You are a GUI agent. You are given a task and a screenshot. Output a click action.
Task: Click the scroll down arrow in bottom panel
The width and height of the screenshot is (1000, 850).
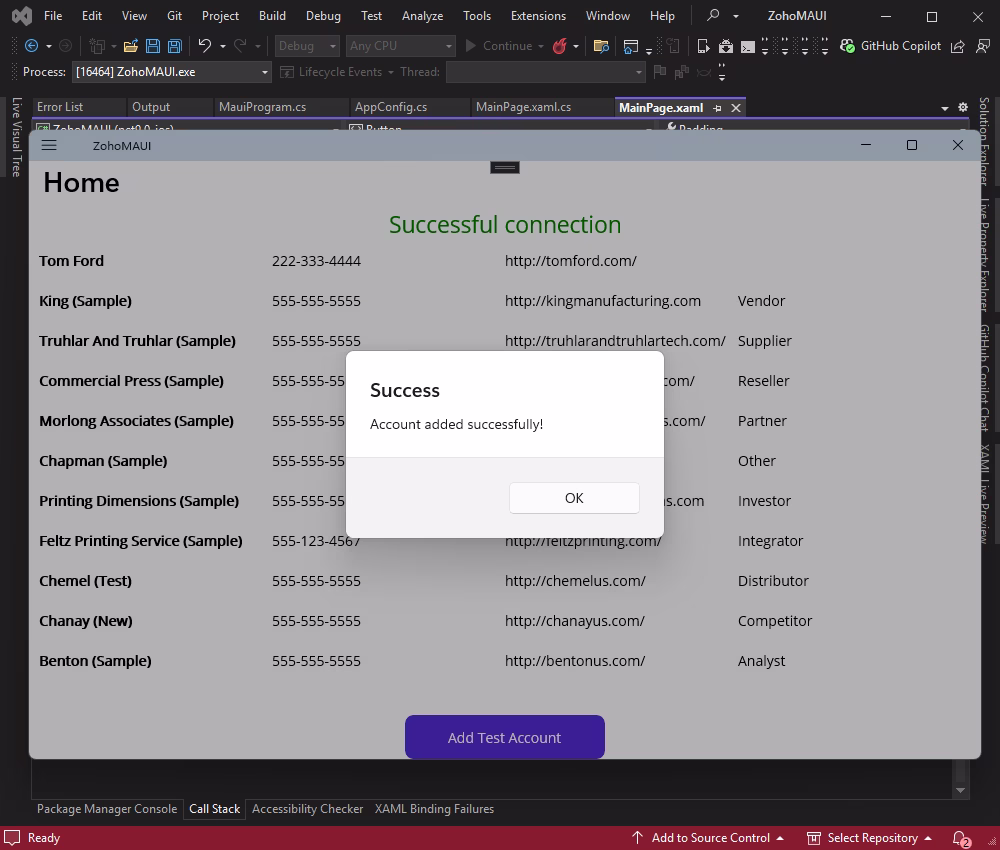tap(960, 791)
